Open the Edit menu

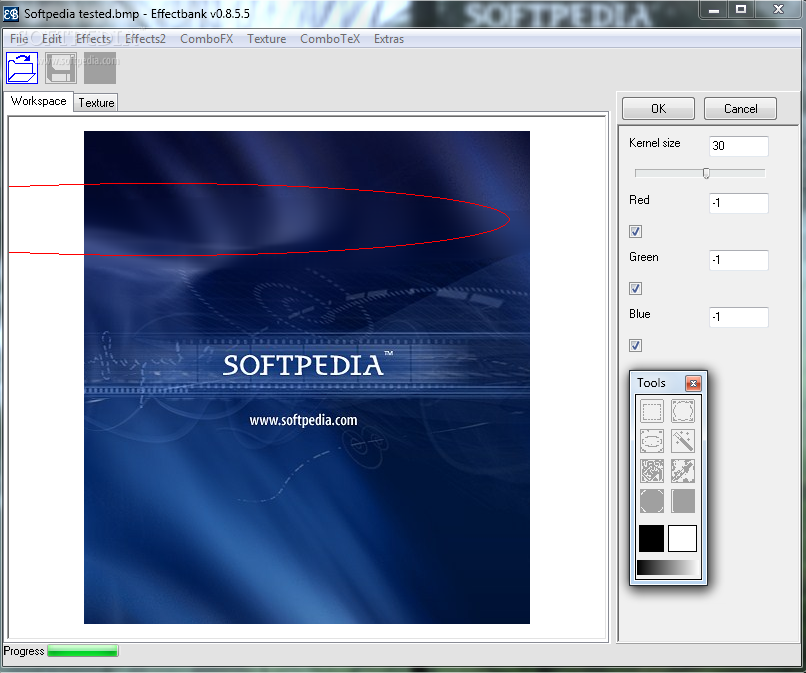51,39
